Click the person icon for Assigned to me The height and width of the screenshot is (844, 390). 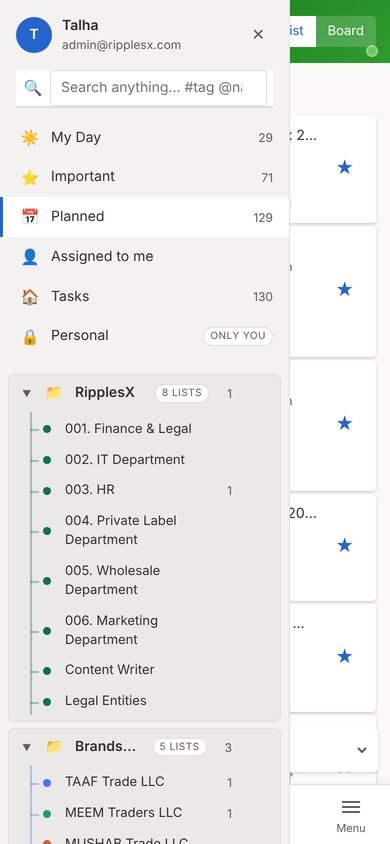point(30,257)
